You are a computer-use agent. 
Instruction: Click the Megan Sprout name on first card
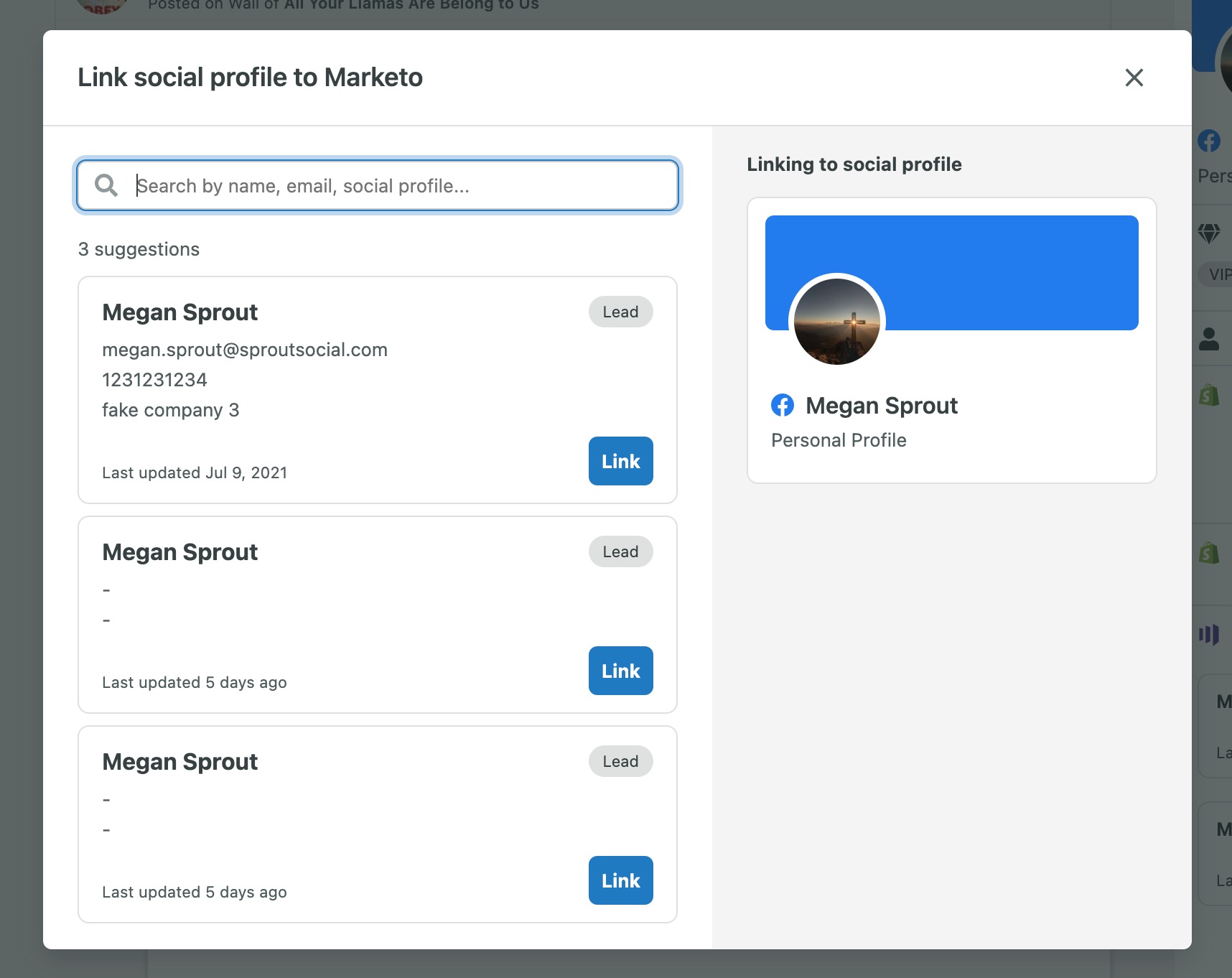pos(179,312)
